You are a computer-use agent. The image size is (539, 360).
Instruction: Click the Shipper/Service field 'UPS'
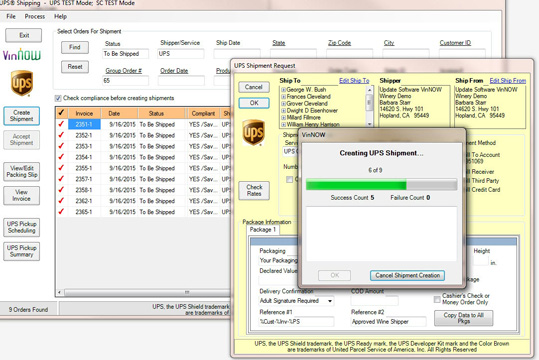pos(181,54)
